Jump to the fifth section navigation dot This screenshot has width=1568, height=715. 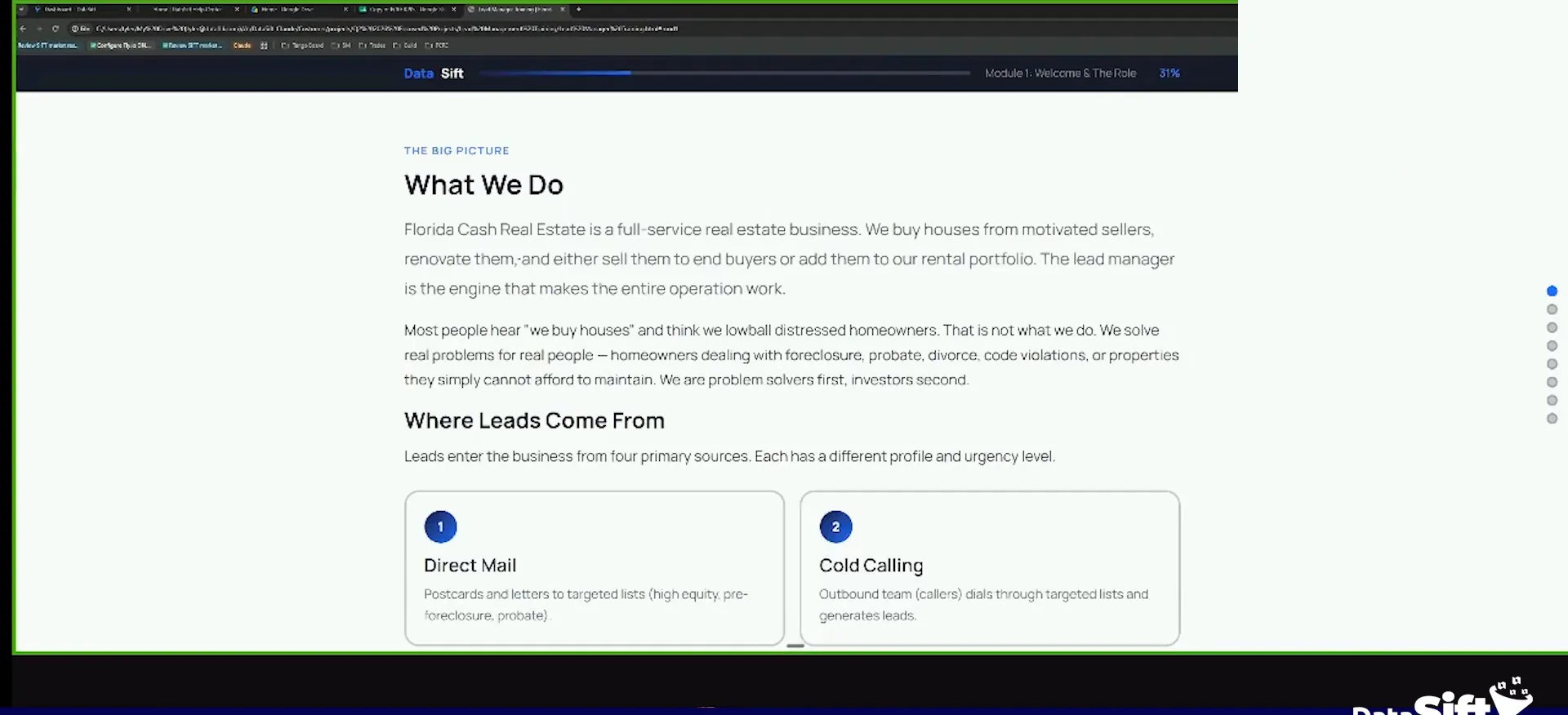(x=1552, y=364)
